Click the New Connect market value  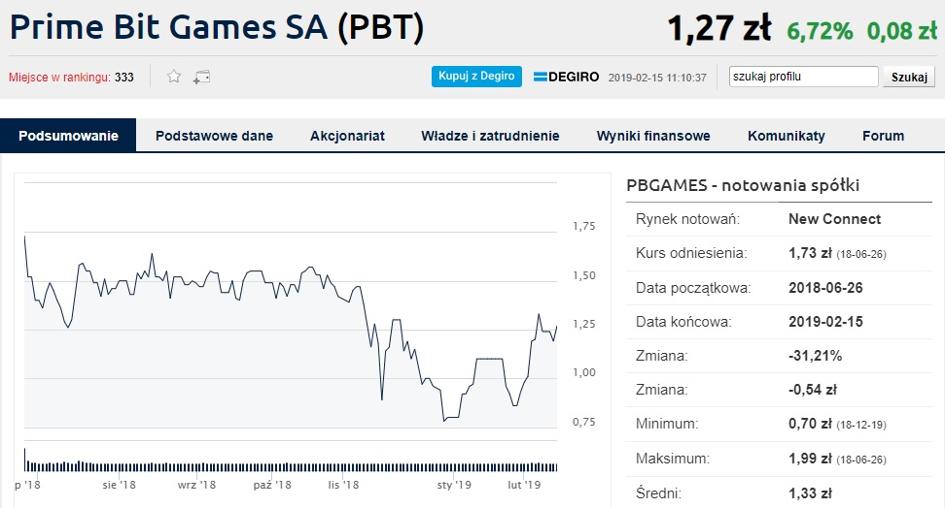coord(834,219)
